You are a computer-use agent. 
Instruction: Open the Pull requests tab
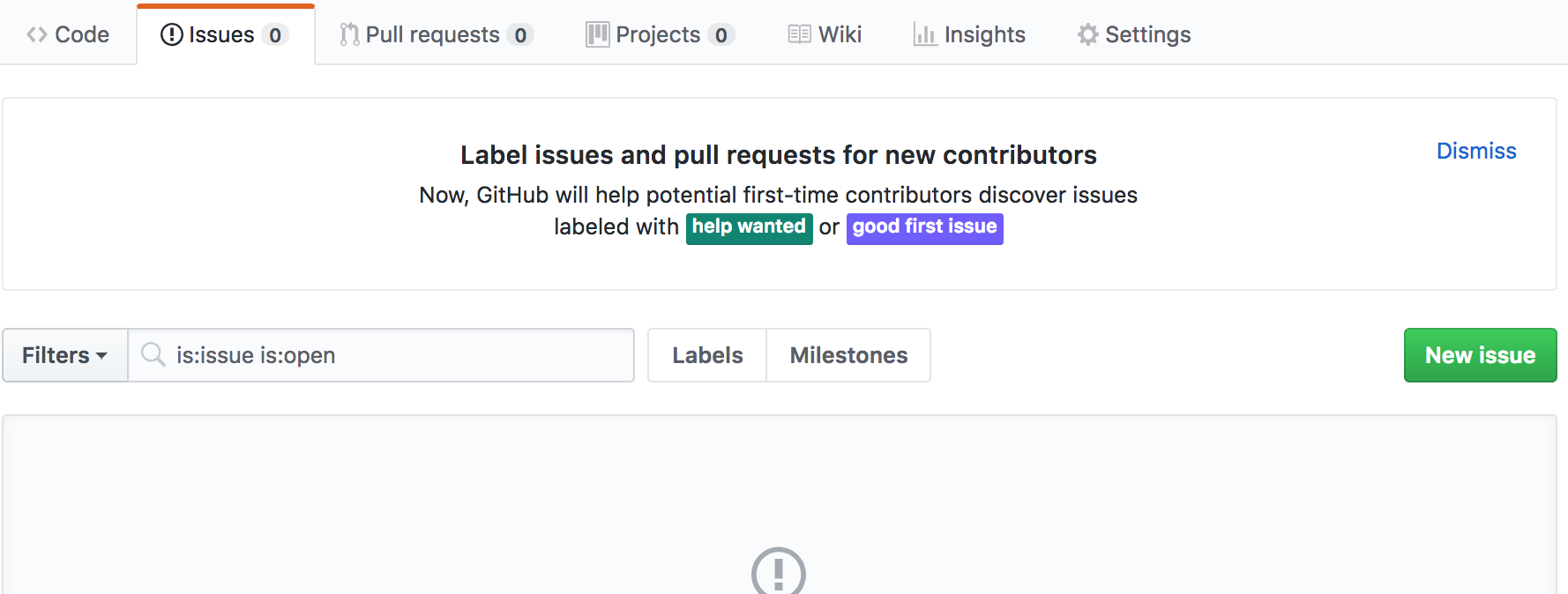point(437,34)
